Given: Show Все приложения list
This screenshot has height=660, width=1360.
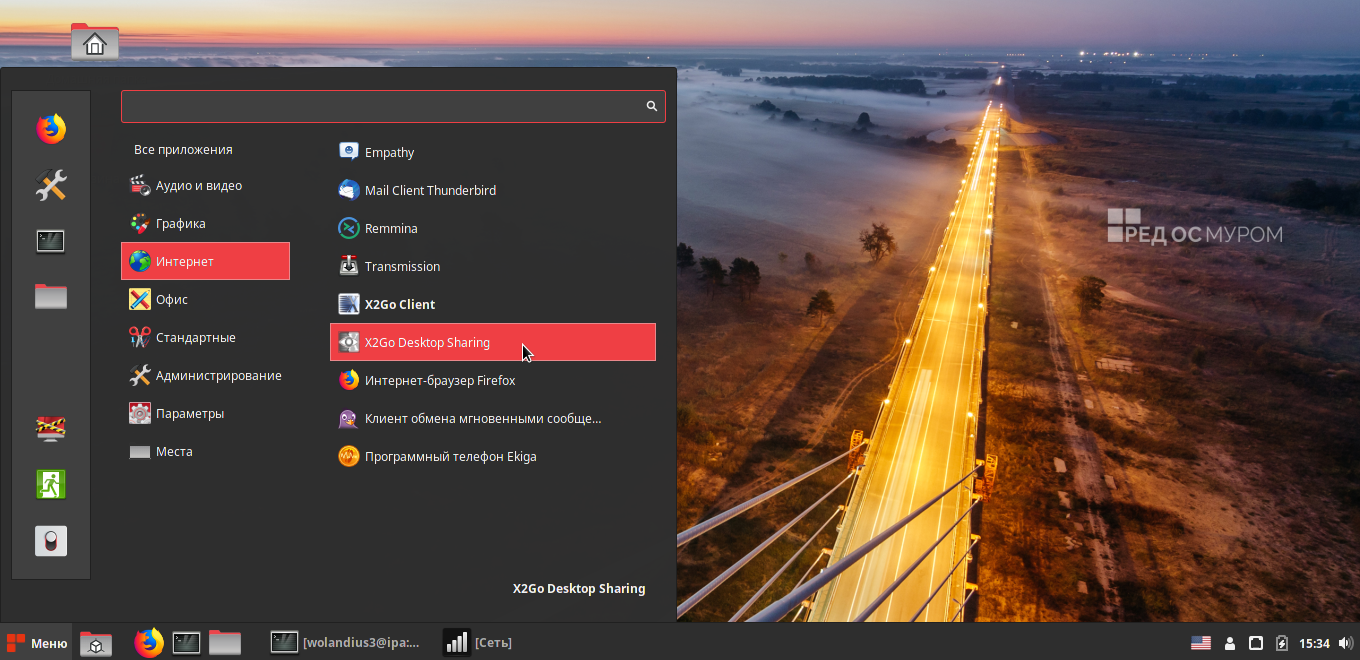Looking at the screenshot, I should tap(183, 149).
